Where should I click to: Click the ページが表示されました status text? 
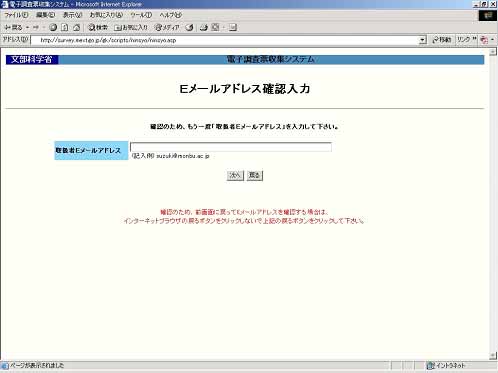pyautogui.click(x=37, y=366)
